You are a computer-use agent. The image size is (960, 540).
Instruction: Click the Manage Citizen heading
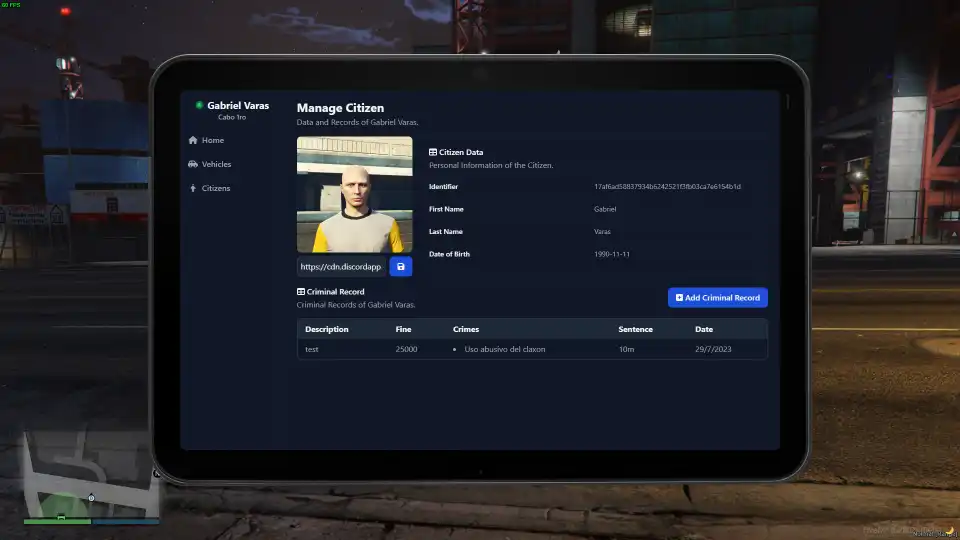tap(340, 108)
